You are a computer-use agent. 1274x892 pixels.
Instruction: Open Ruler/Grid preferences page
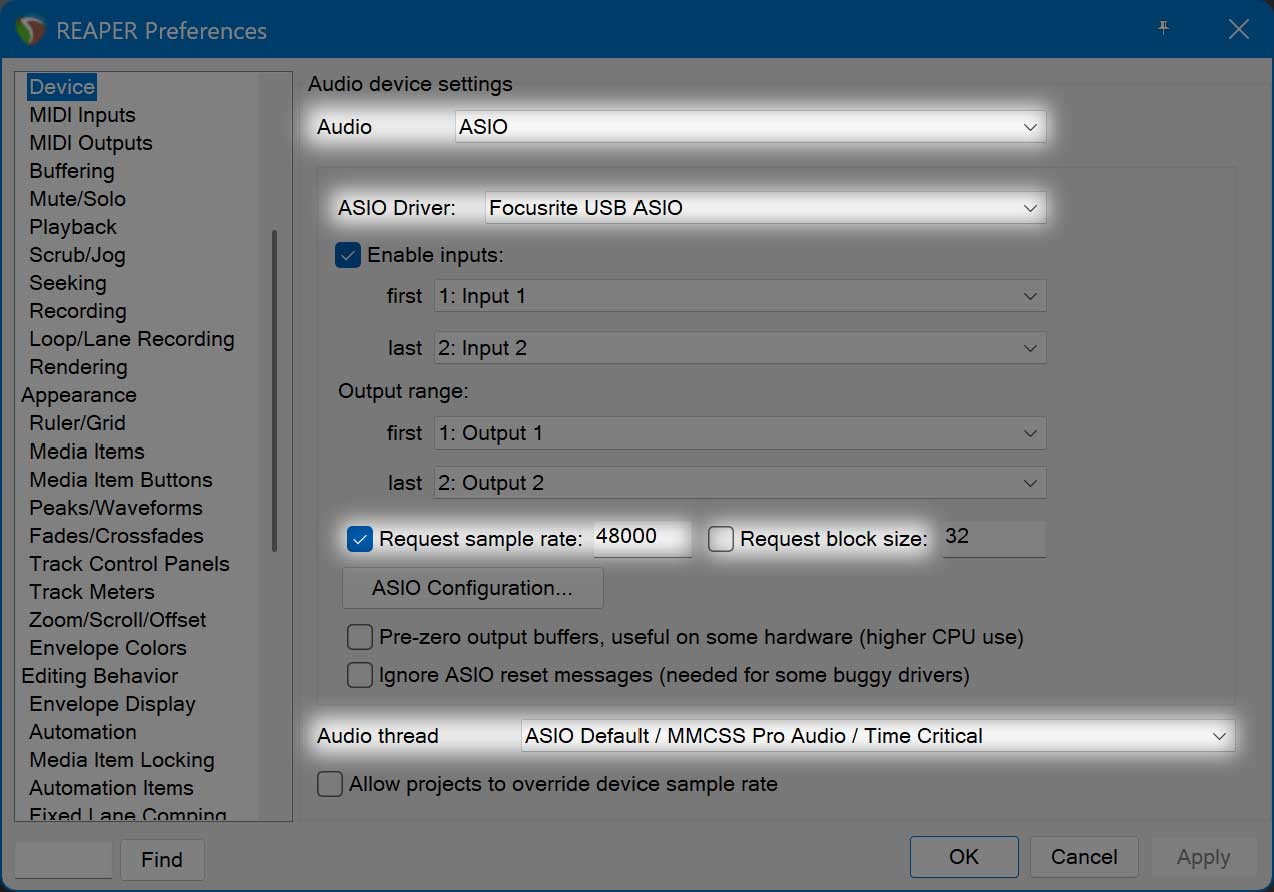point(77,423)
